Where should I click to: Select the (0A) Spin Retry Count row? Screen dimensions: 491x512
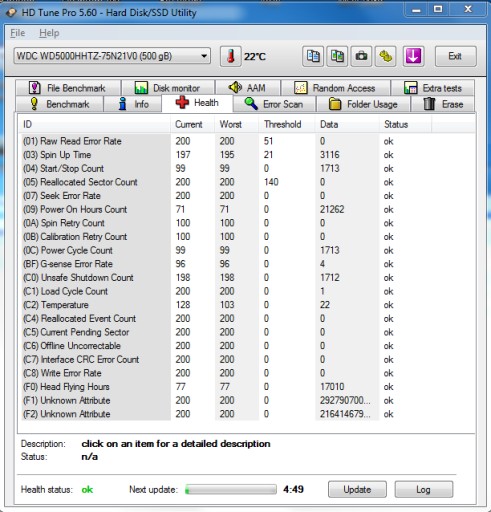pyautogui.click(x=247, y=223)
